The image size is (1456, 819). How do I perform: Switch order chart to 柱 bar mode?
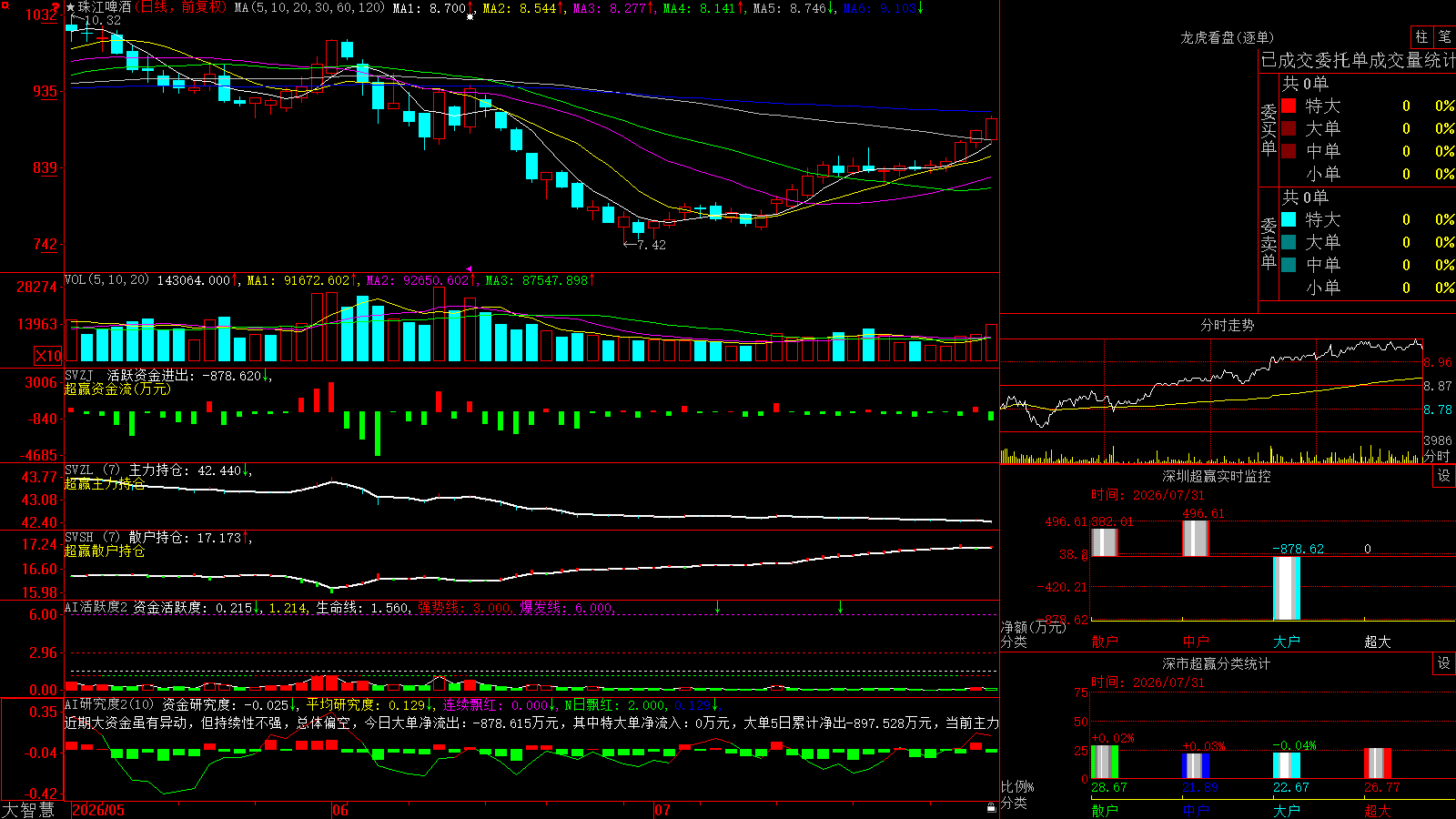click(1421, 36)
